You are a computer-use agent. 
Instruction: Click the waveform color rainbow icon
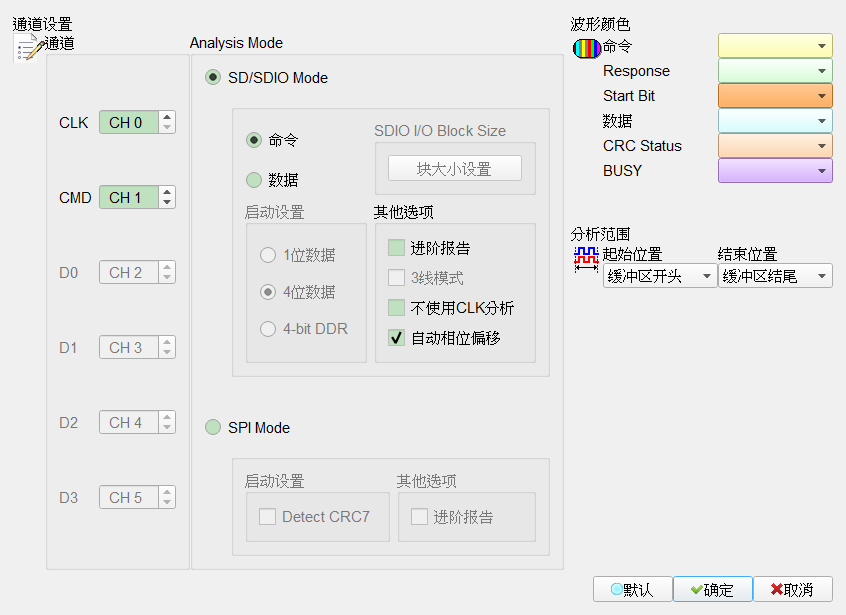pos(586,49)
